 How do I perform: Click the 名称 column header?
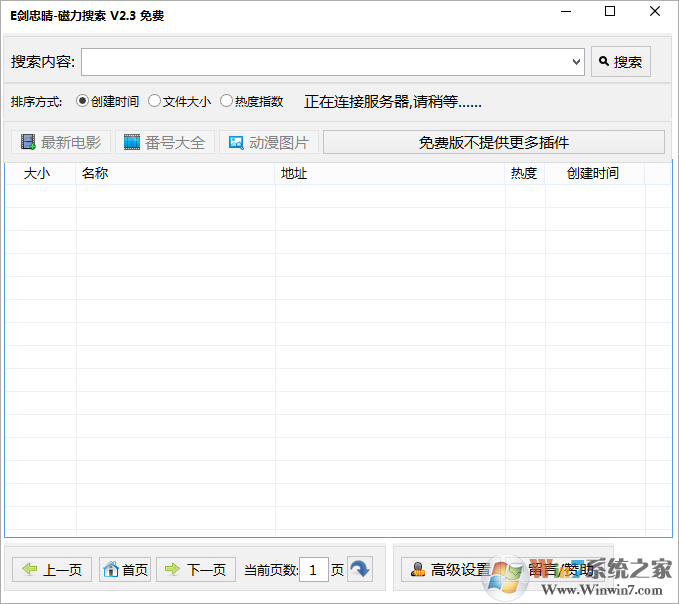pyautogui.click(x=95, y=173)
